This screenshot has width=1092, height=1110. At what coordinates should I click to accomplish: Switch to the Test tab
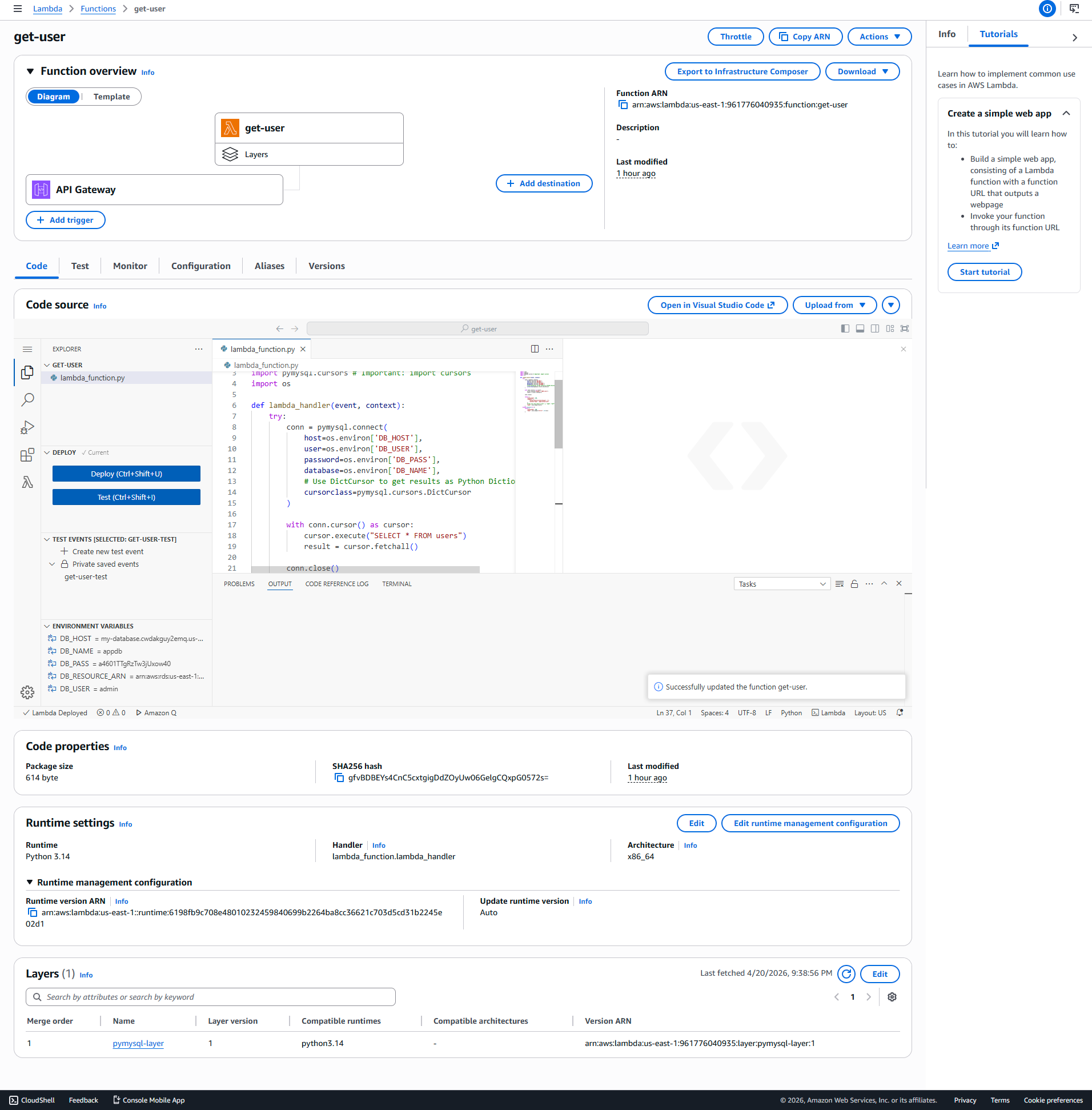coord(80,266)
